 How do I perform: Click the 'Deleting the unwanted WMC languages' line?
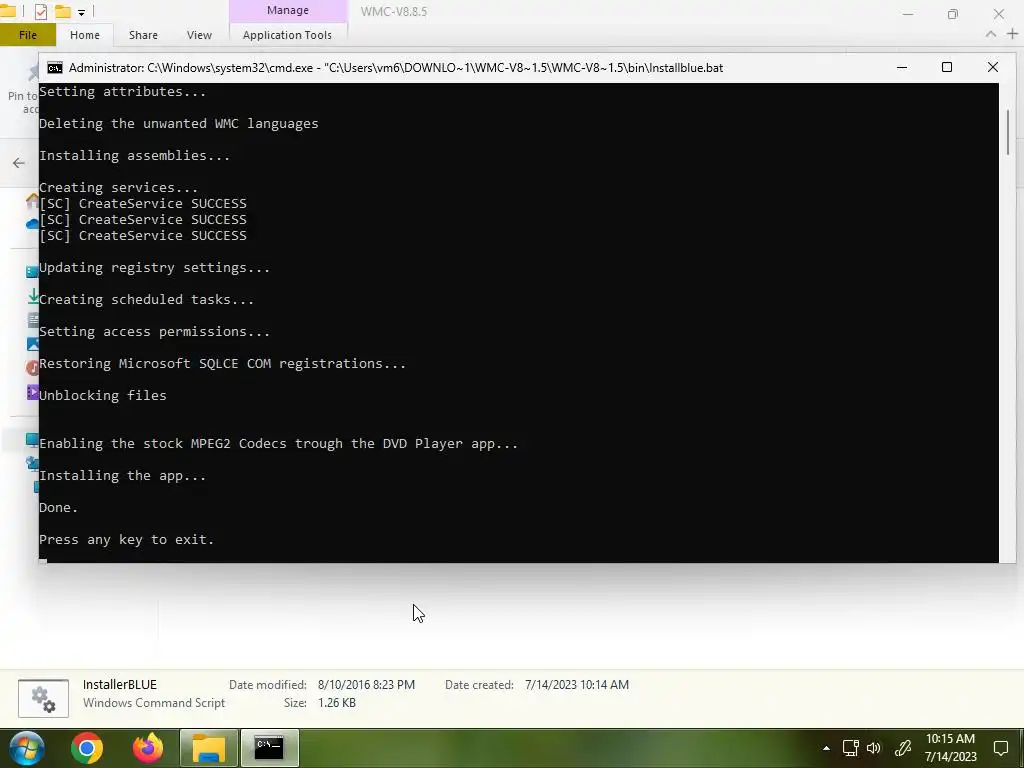tap(179, 123)
